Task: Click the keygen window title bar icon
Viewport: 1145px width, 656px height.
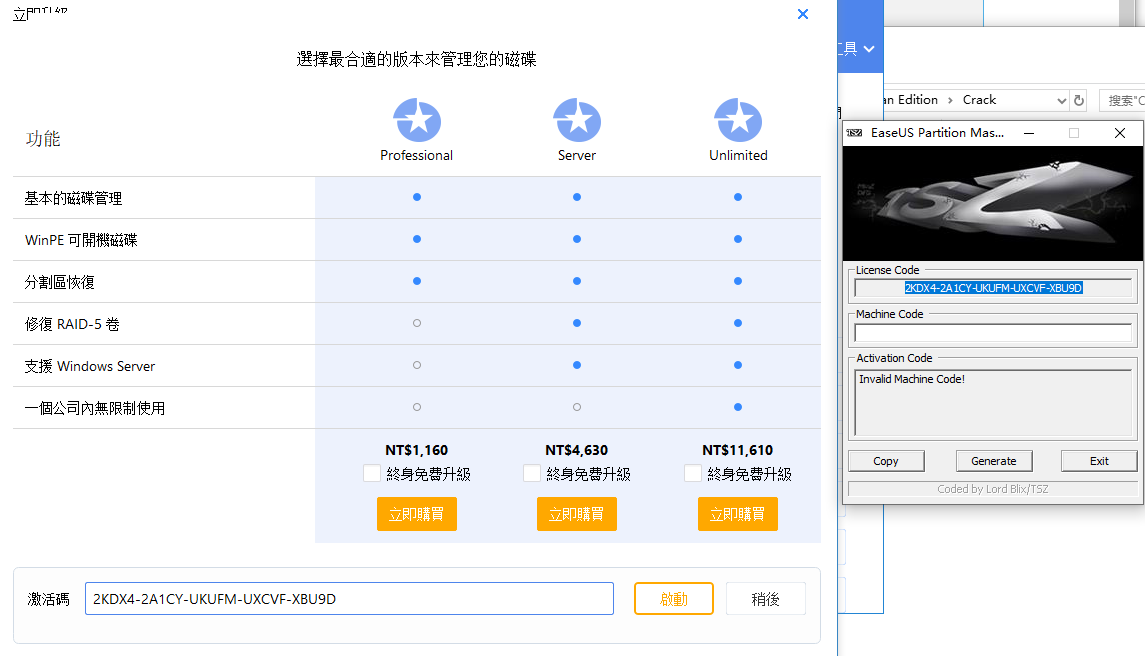Action: coord(854,133)
